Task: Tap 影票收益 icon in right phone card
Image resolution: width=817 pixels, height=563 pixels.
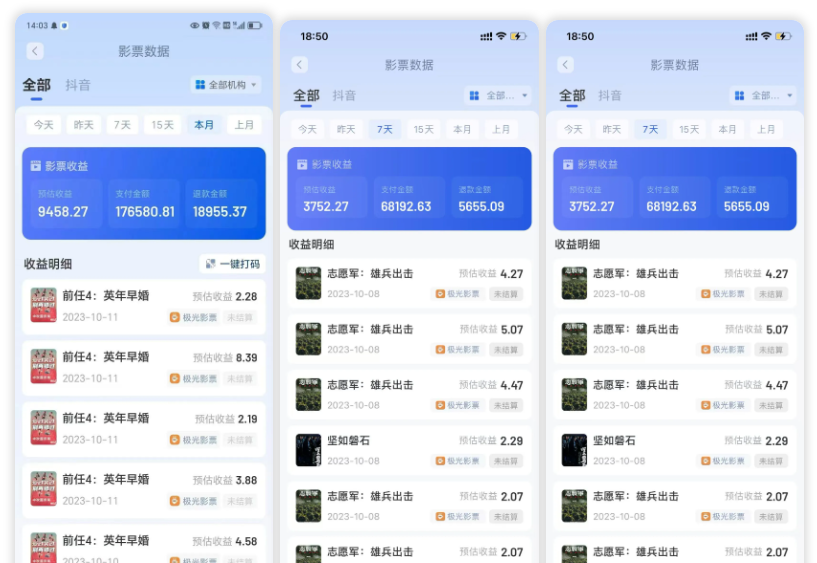Action: [x=568, y=165]
